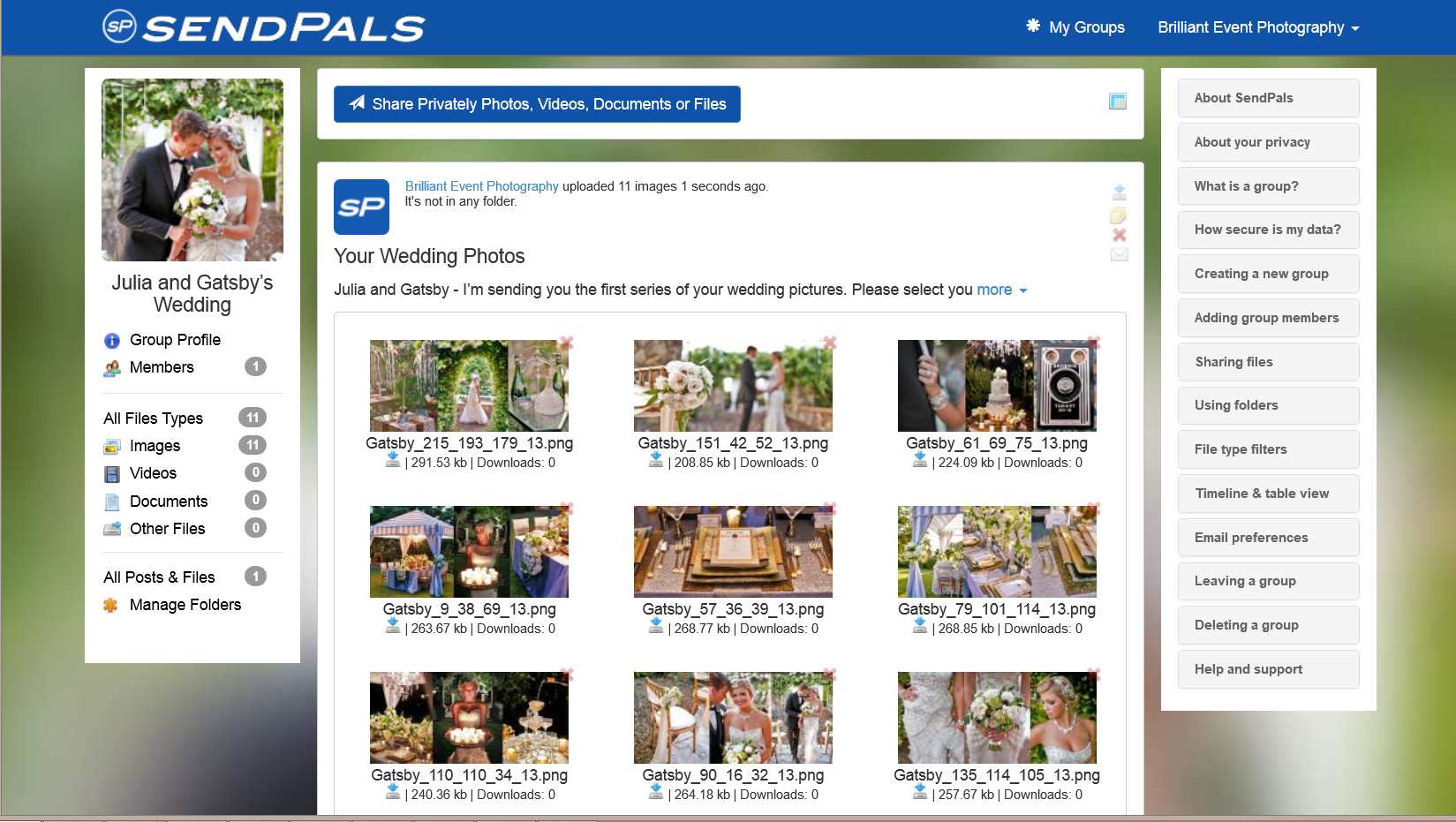Open the Gatsby_61_69_75_13.png thumbnail

[997, 386]
